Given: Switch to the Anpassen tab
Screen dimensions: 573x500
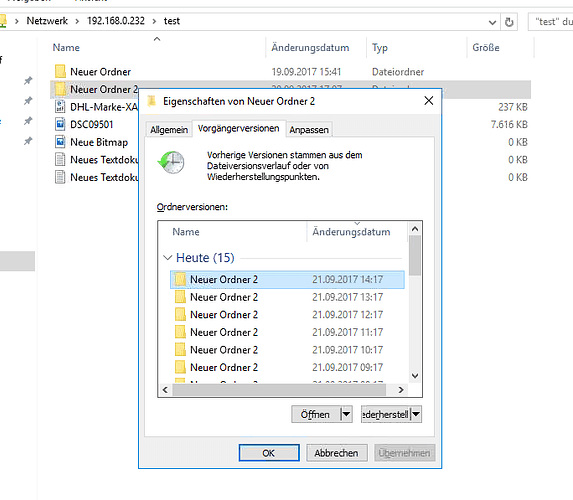Looking at the screenshot, I should pyautogui.click(x=309, y=130).
